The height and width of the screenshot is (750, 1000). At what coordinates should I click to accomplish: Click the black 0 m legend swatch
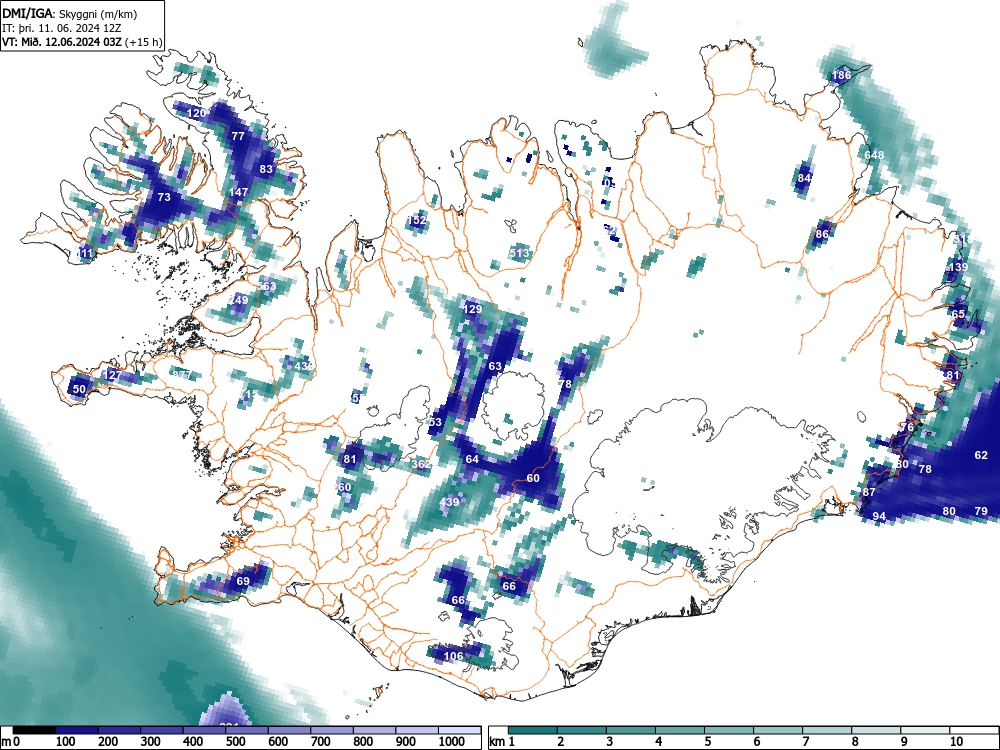tap(34, 730)
